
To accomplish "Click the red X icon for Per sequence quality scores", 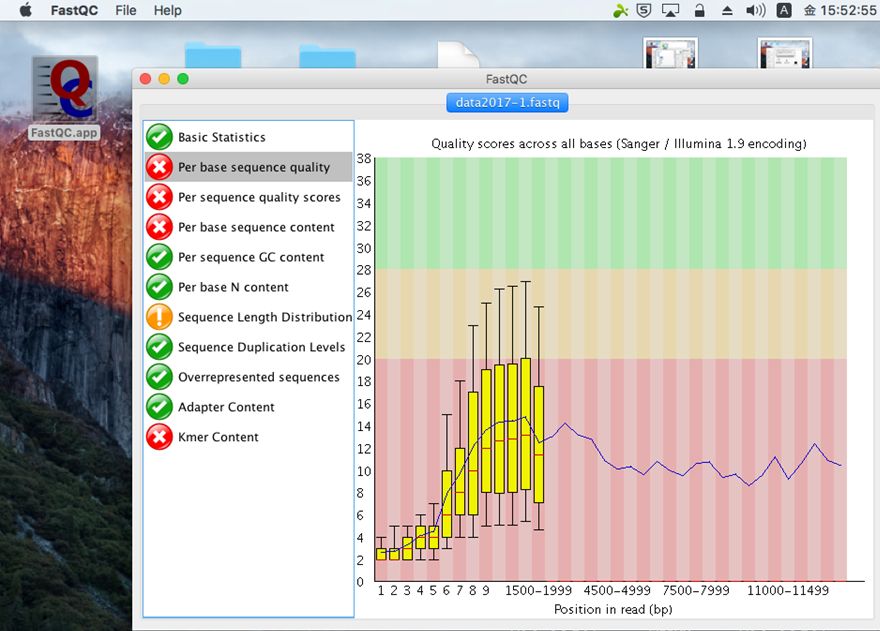I will tap(159, 197).
